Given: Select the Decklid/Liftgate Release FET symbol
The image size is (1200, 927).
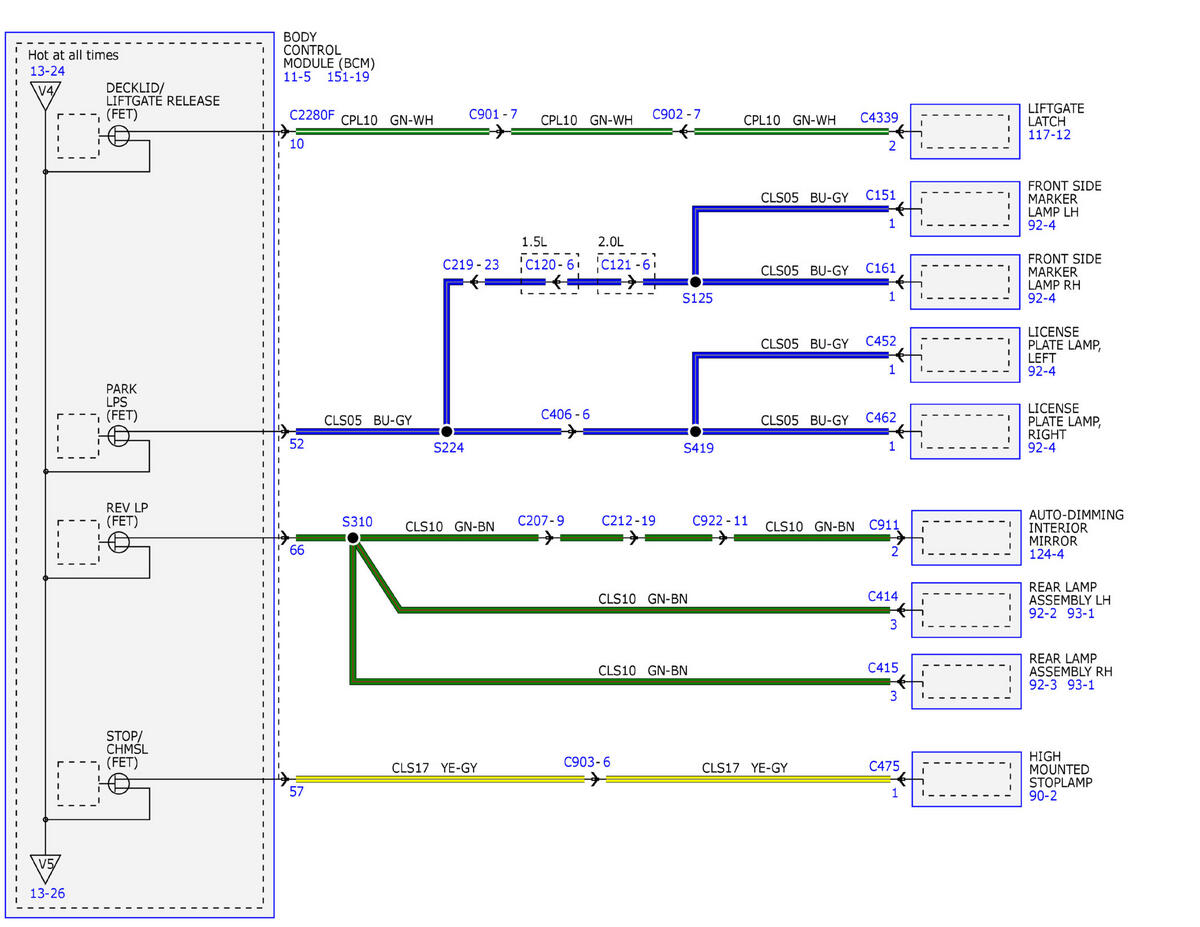Looking at the screenshot, I should click(119, 136).
